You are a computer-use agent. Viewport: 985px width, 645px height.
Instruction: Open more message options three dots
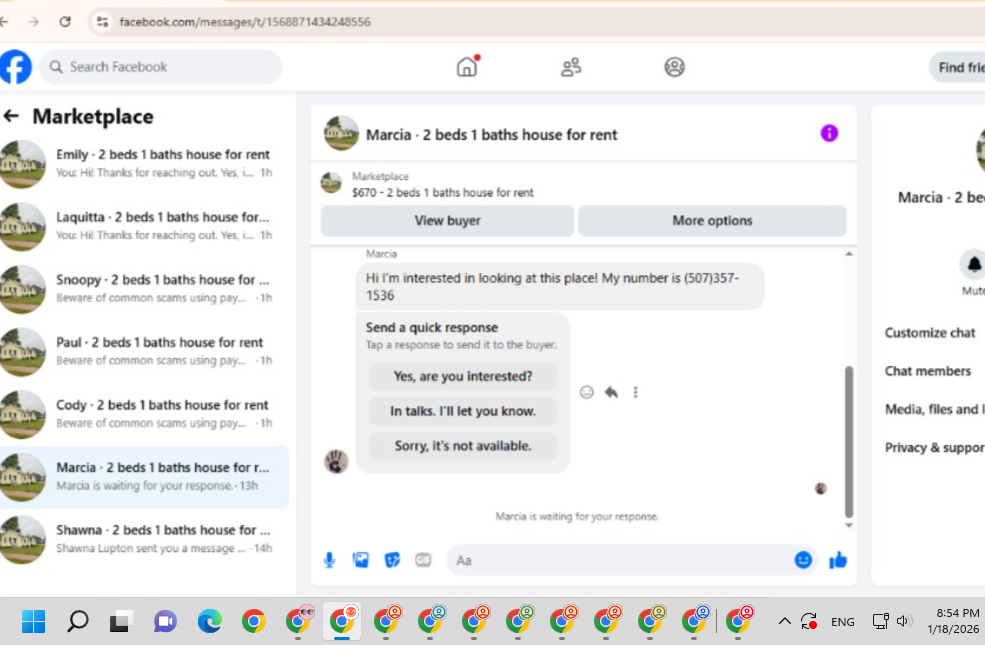(x=635, y=392)
